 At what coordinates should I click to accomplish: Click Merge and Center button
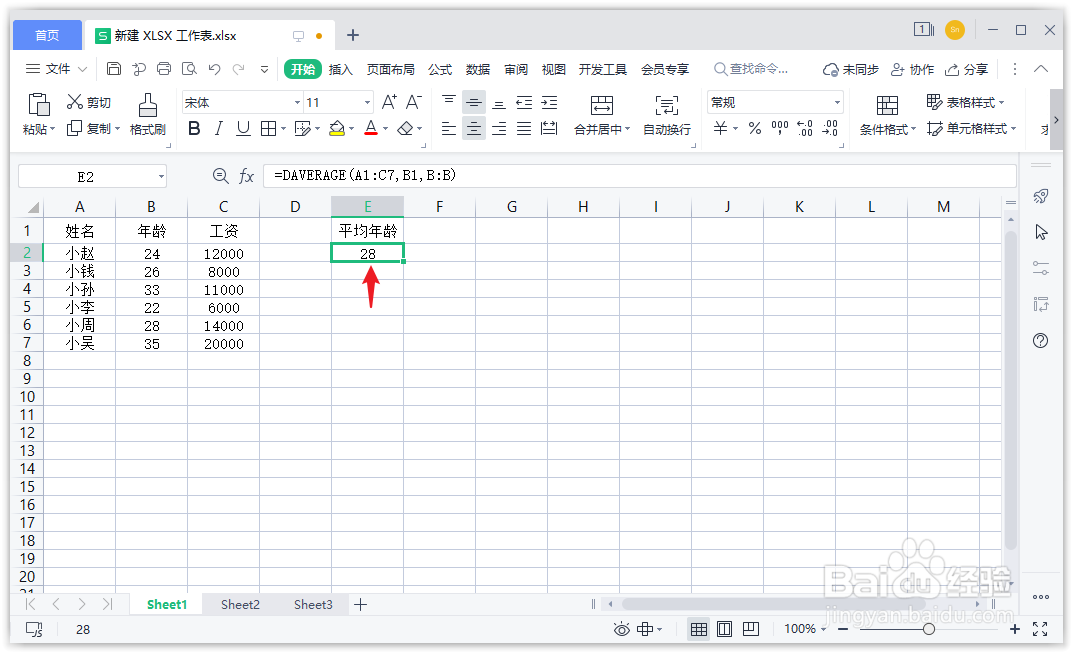(602, 115)
